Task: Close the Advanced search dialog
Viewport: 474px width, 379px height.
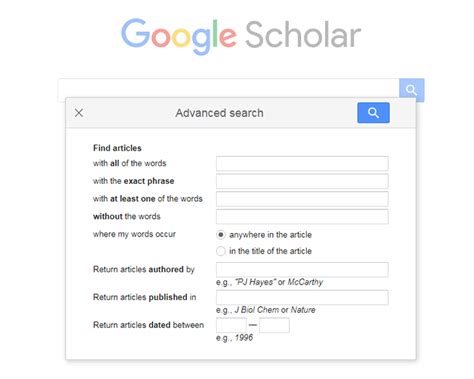Action: tap(79, 113)
